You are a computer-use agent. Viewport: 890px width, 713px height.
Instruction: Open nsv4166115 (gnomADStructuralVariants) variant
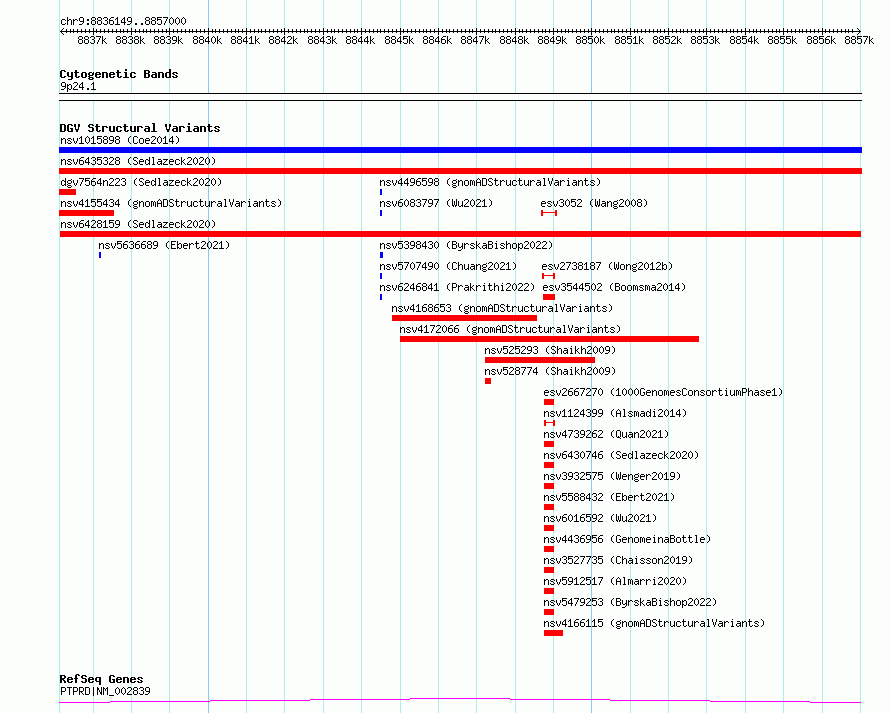coord(654,623)
